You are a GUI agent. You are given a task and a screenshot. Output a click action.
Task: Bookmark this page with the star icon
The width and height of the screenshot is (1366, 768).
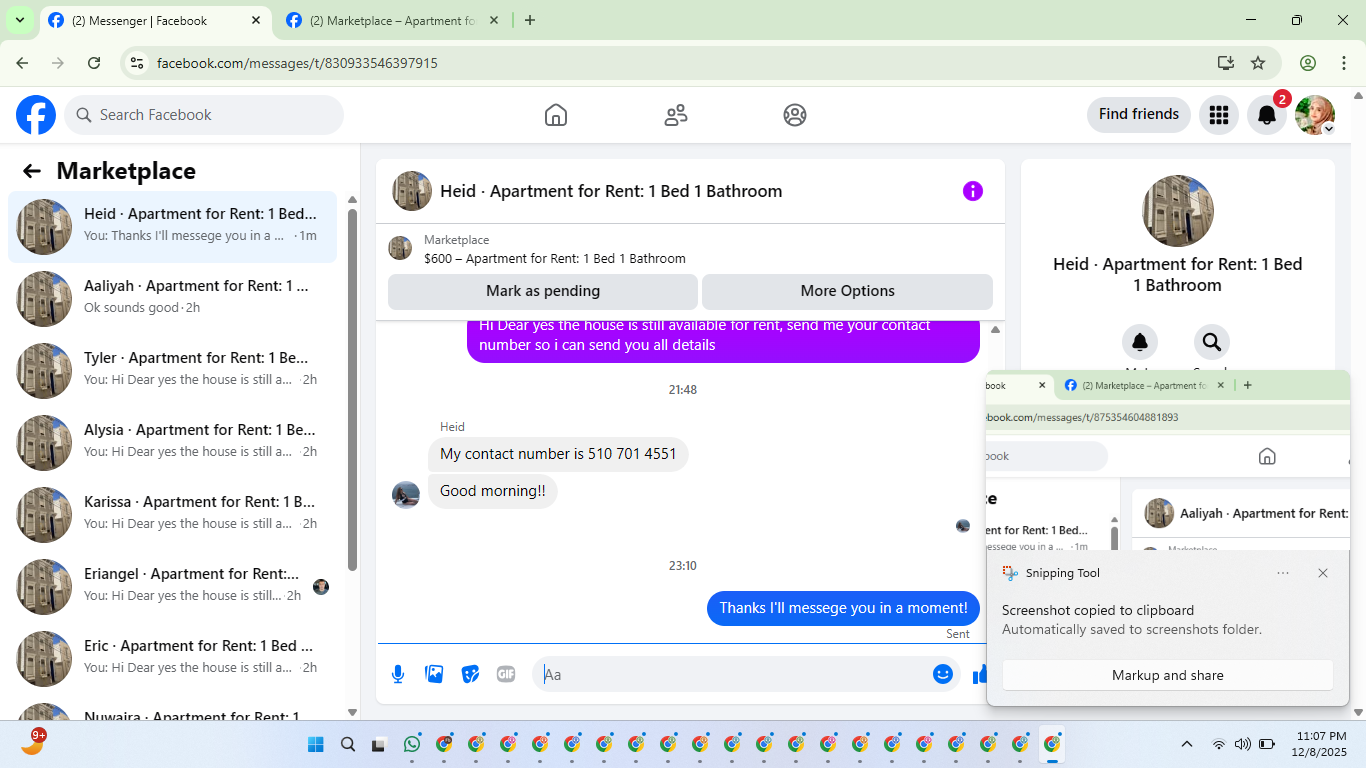[1258, 63]
